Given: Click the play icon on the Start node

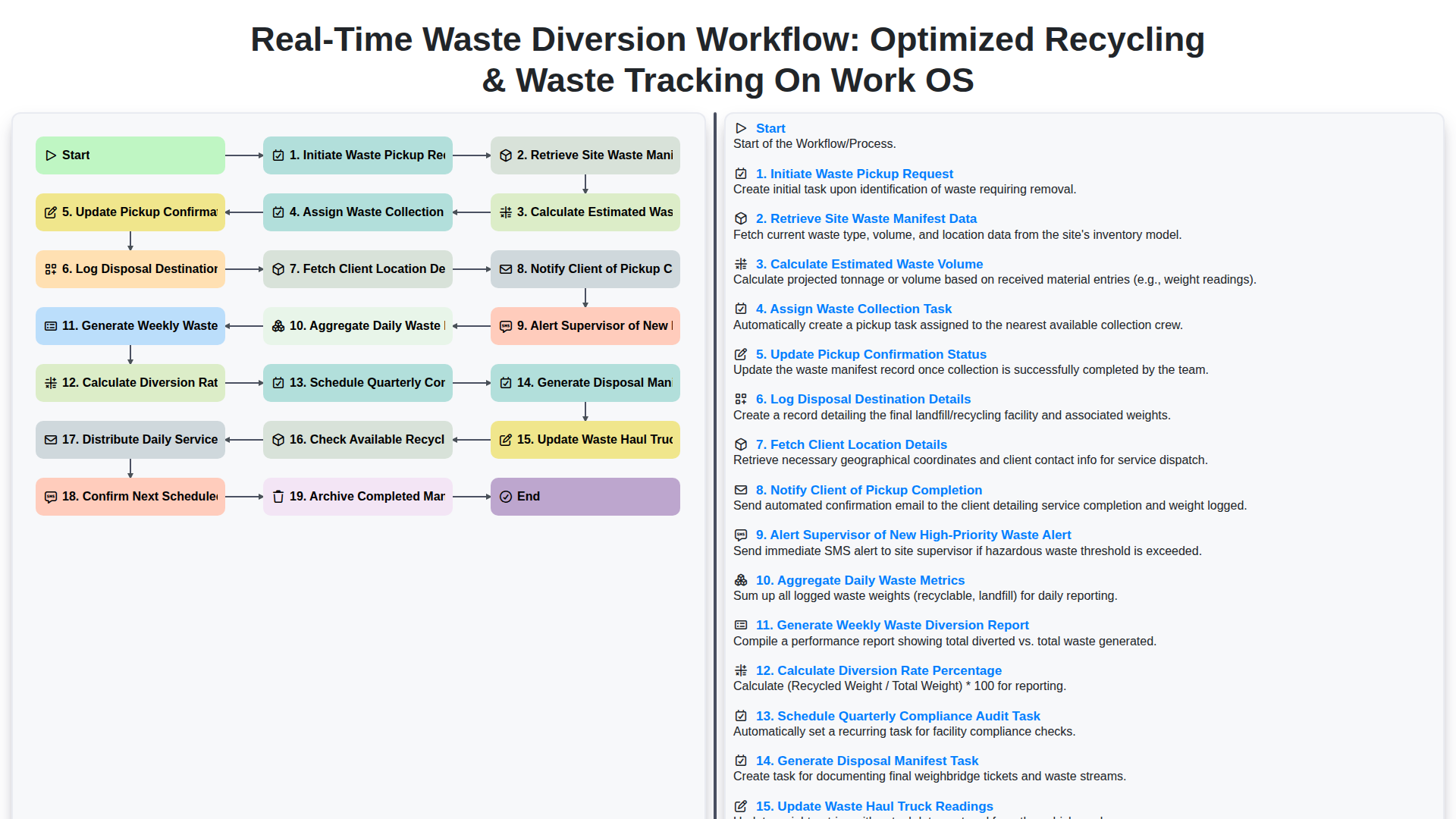Looking at the screenshot, I should pyautogui.click(x=52, y=155).
